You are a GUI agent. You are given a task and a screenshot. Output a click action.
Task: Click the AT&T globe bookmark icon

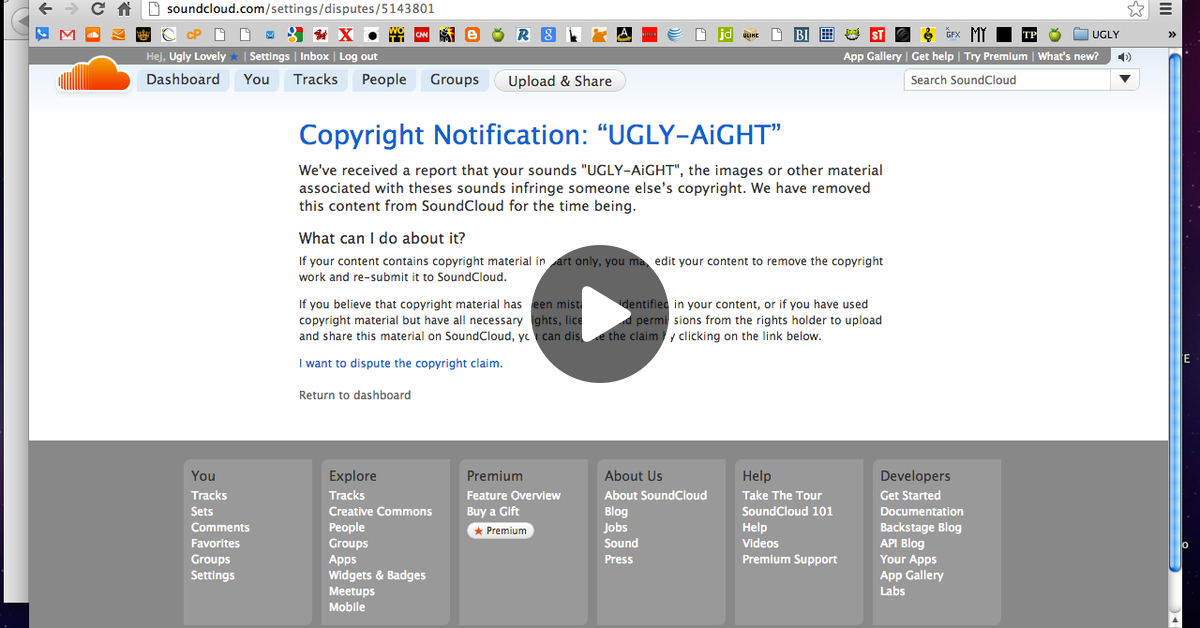click(x=675, y=35)
